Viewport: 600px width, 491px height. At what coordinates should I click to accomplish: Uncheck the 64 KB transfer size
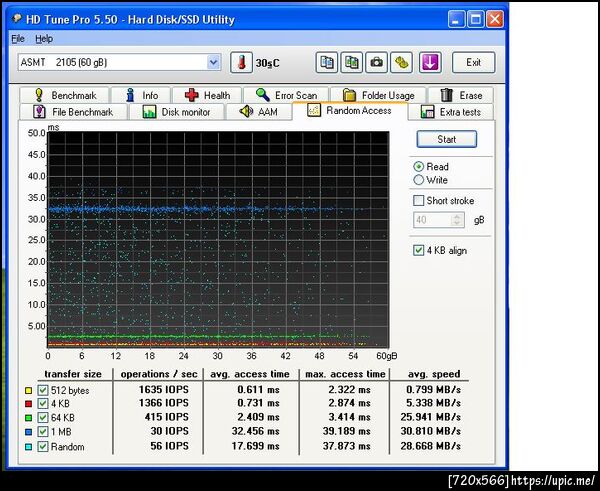click(42, 418)
